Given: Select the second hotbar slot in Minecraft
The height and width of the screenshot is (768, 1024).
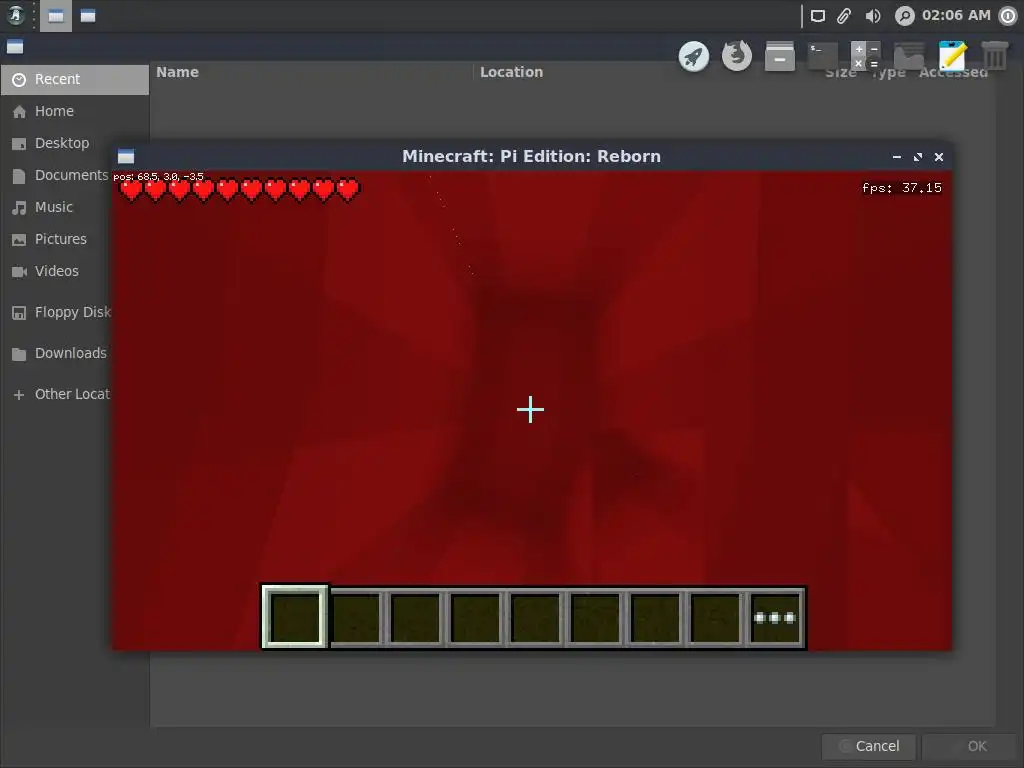Looking at the screenshot, I should tap(355, 618).
